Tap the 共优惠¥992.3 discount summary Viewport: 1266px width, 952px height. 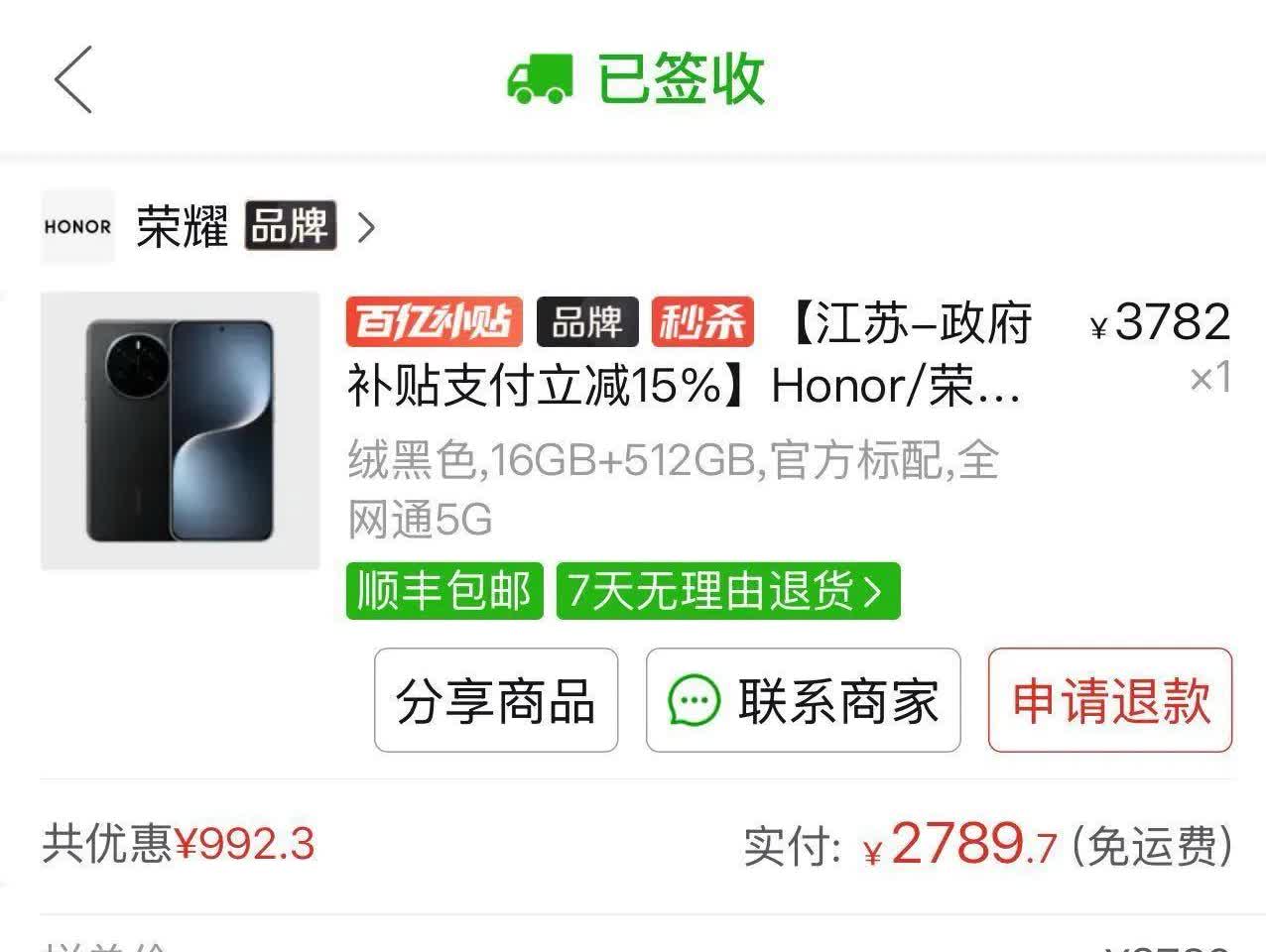(x=179, y=844)
